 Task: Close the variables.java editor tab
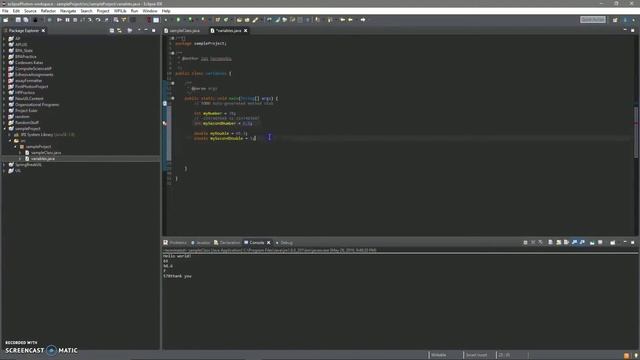click(x=246, y=31)
